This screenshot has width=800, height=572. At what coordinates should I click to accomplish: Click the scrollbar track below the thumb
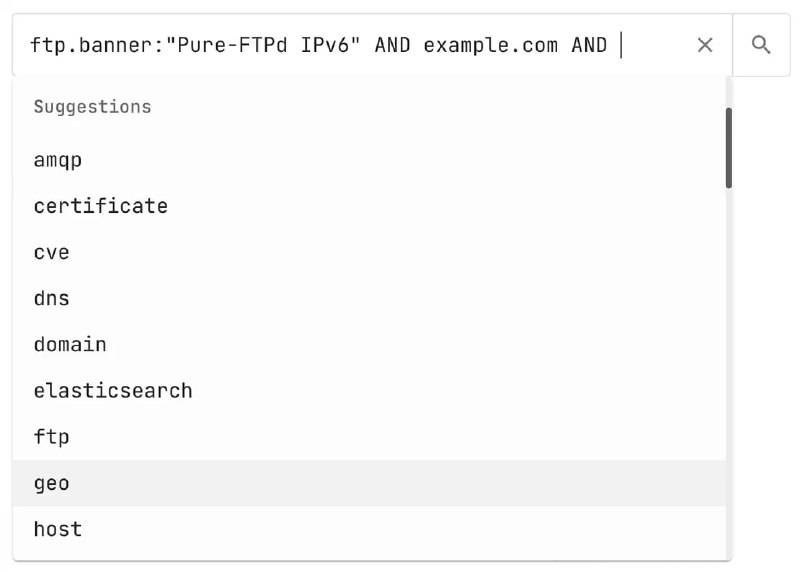(x=729, y=372)
